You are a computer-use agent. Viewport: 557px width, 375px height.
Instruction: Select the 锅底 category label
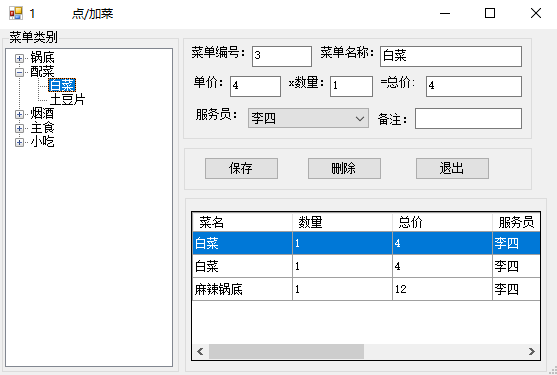42,58
